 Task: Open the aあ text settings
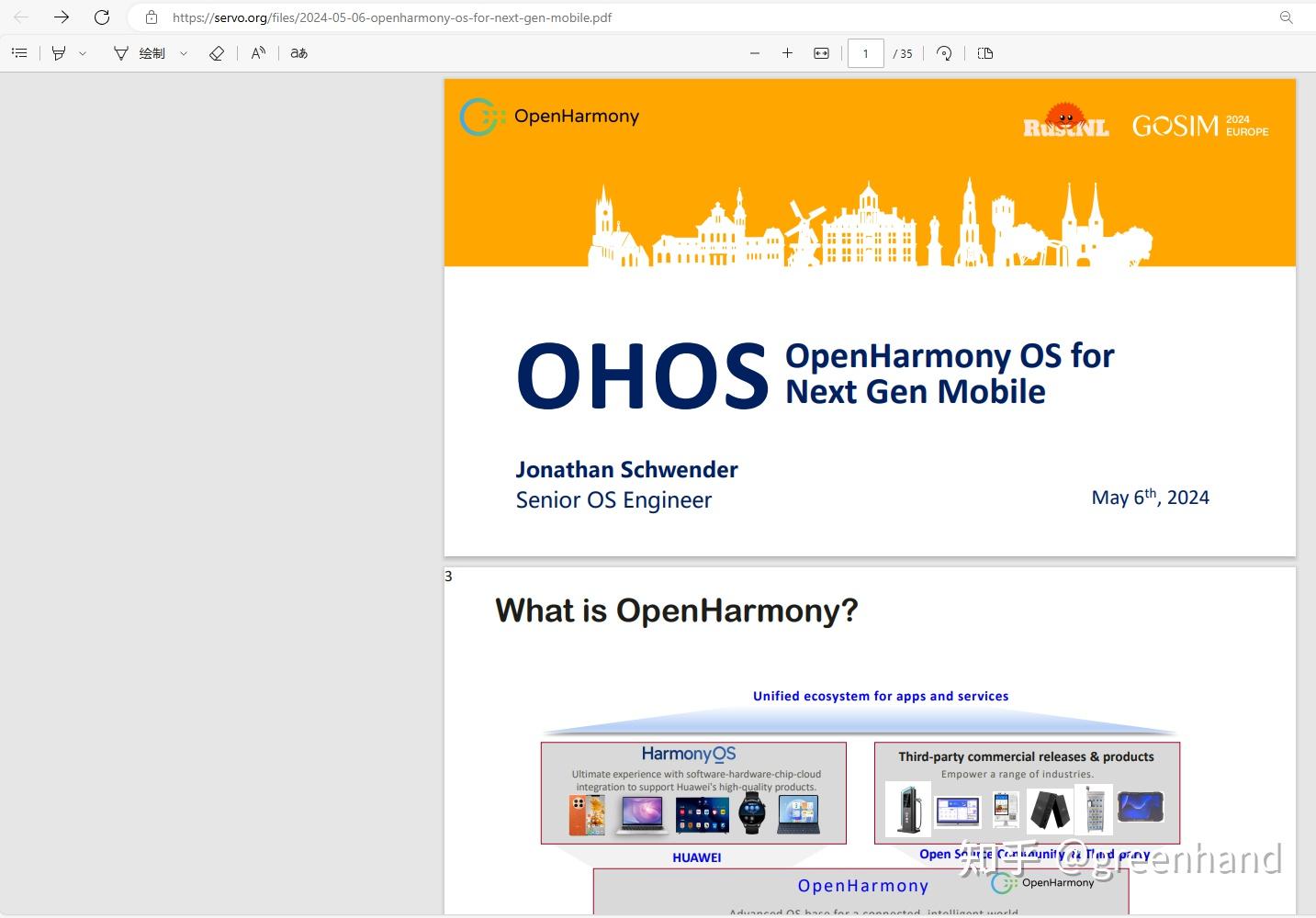click(298, 52)
